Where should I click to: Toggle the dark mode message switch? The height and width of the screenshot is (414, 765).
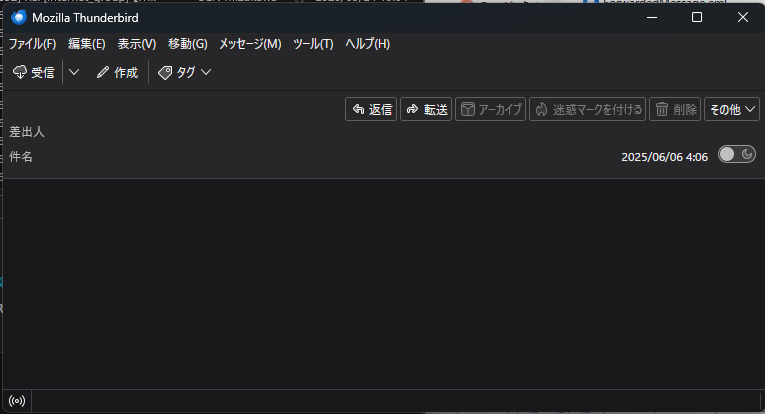coord(737,155)
